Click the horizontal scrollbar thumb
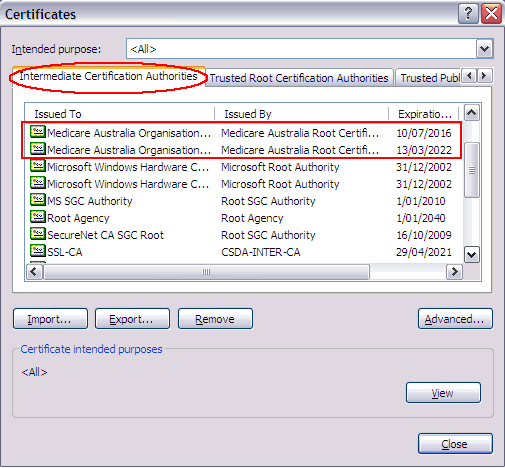Viewport: 505px width, 468px height. pos(206,272)
